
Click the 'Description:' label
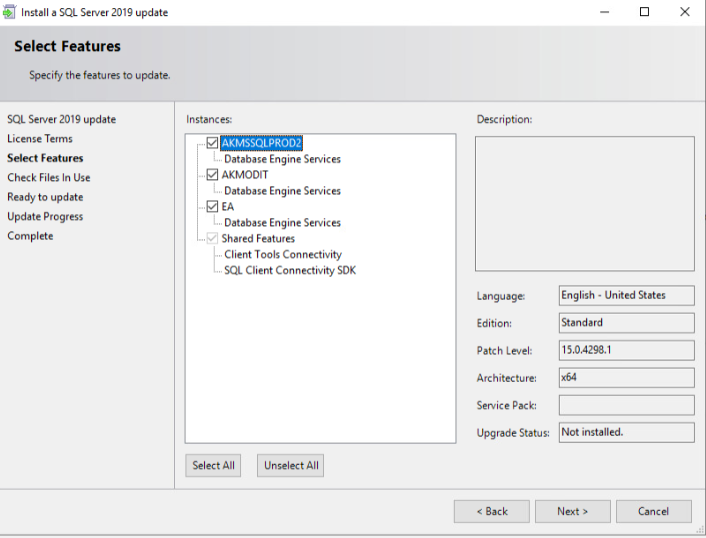pos(504,119)
